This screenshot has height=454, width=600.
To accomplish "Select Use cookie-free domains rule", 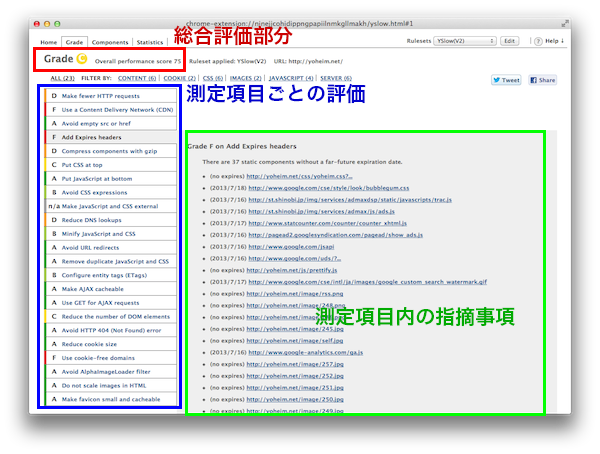I will coord(111,358).
